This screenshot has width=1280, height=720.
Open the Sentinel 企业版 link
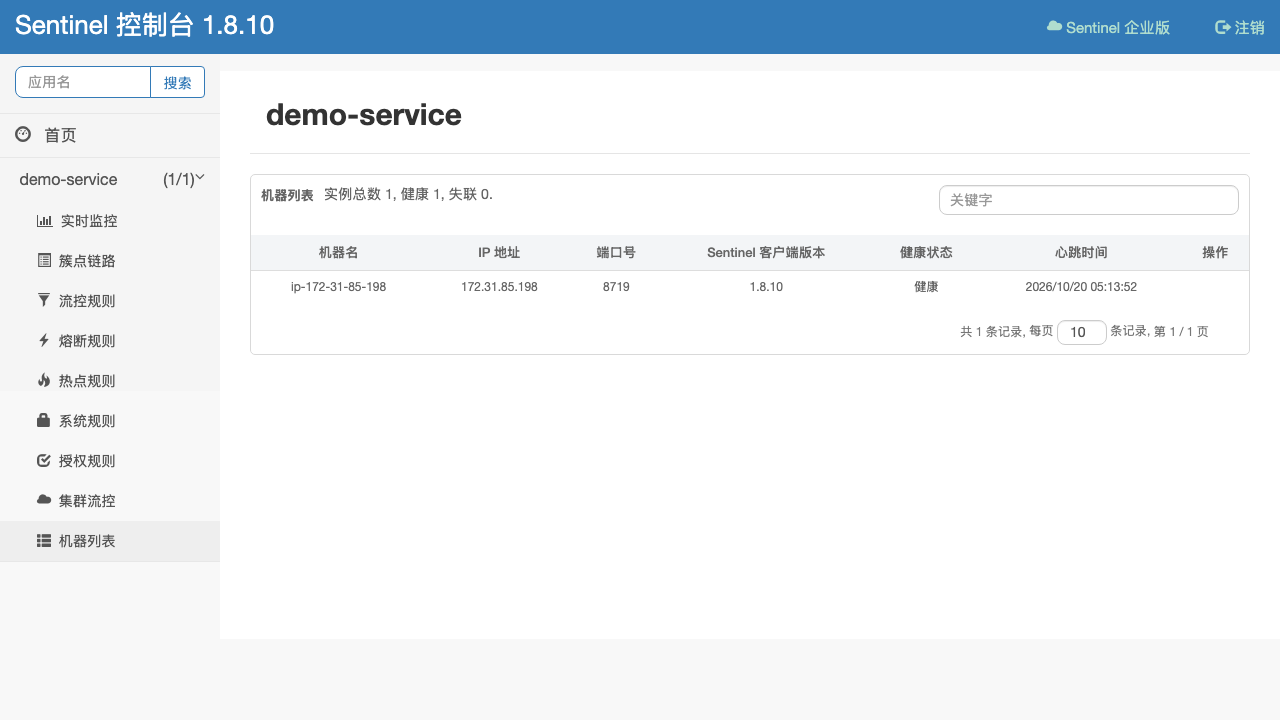[x=1108, y=27]
